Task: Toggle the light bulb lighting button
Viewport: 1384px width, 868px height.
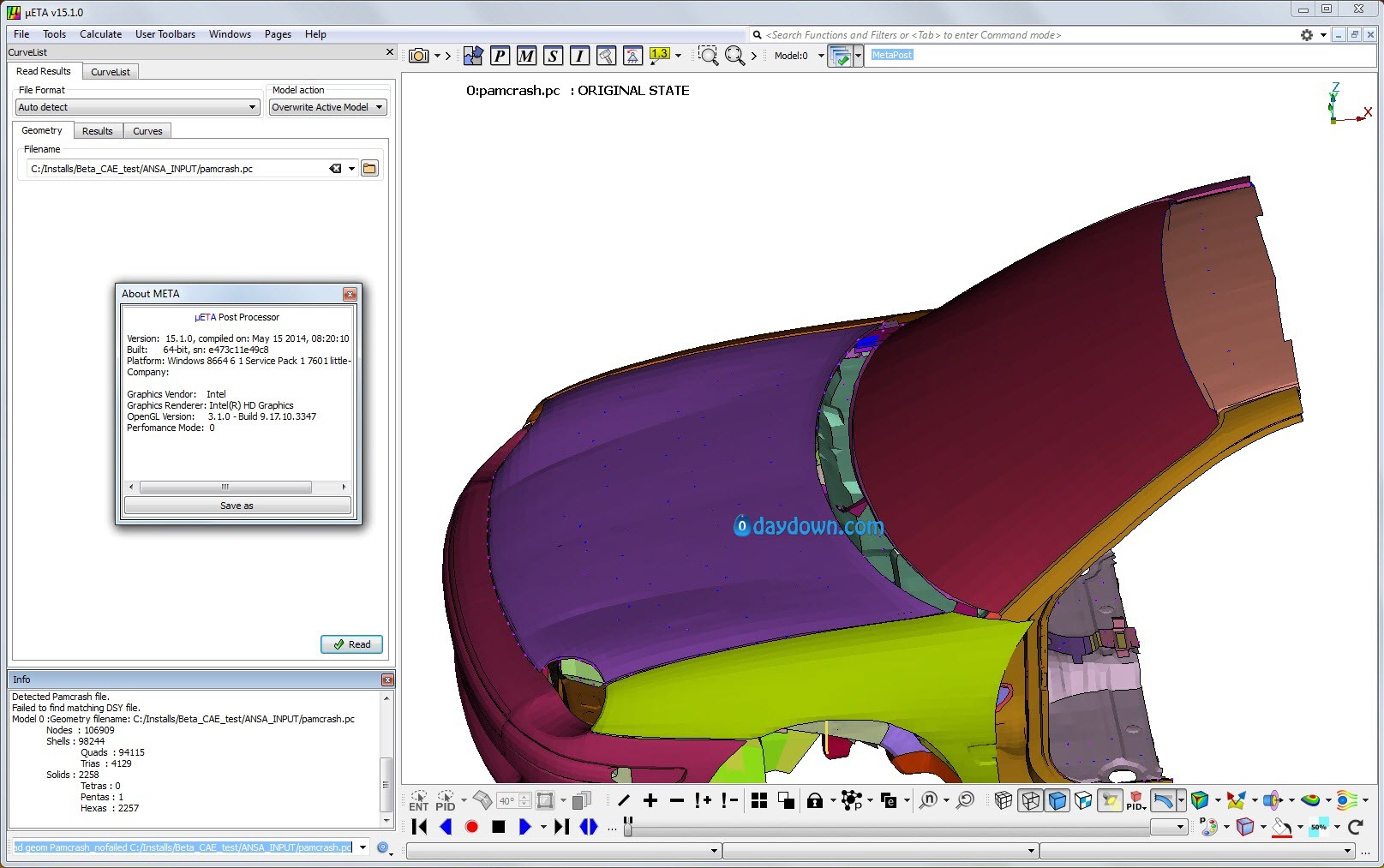Action: [x=1111, y=800]
